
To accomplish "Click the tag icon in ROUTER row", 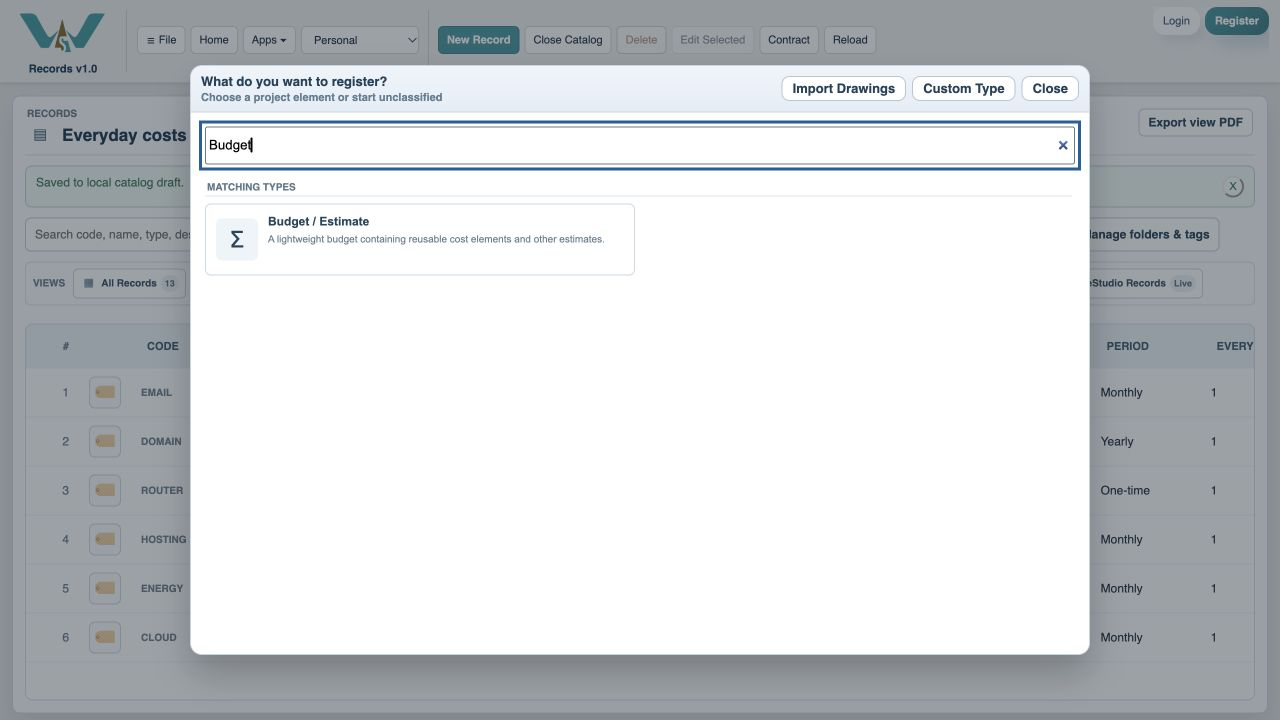I will 105,490.
